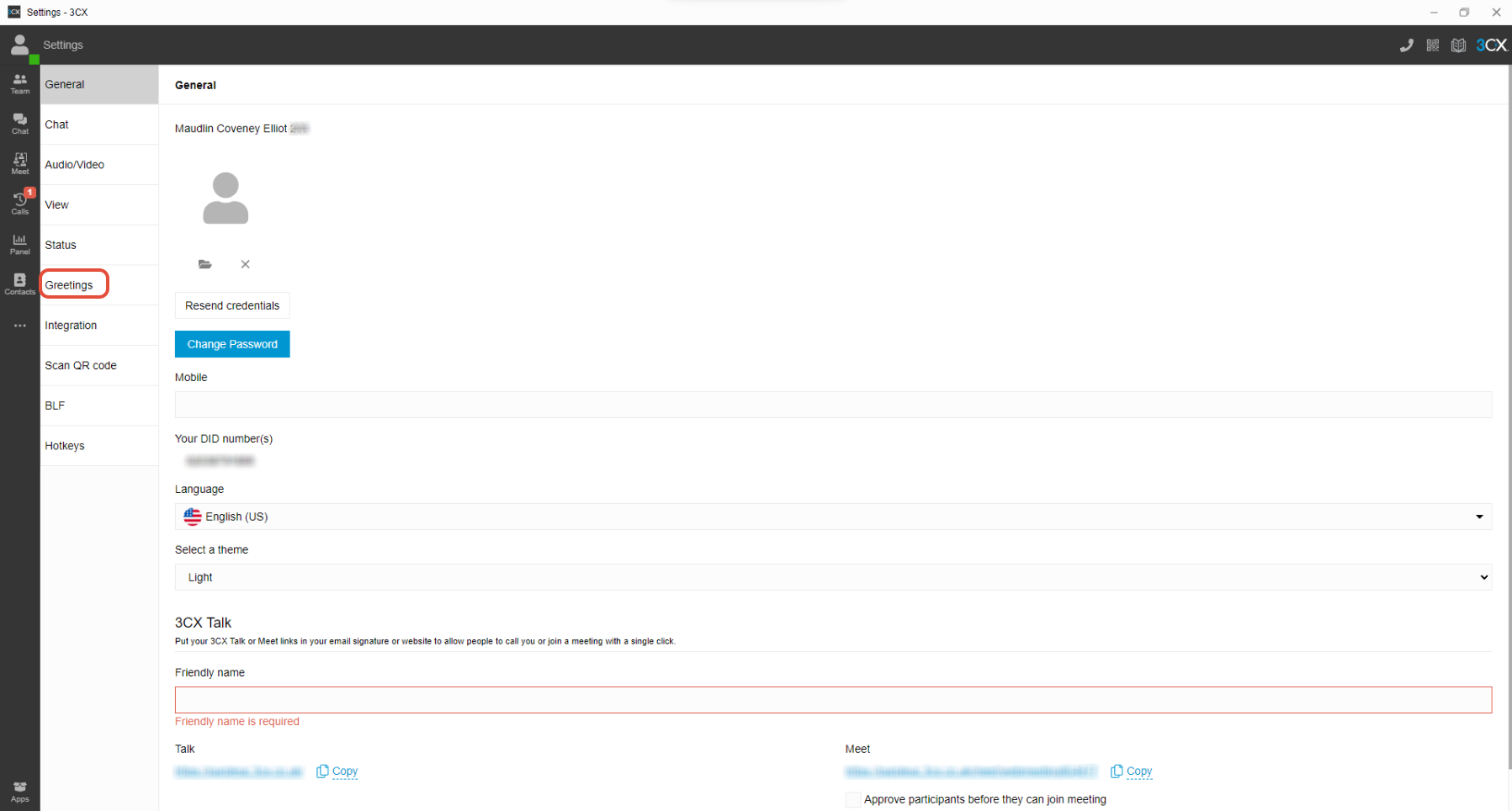Open the Select a theme dropdown

point(833,577)
